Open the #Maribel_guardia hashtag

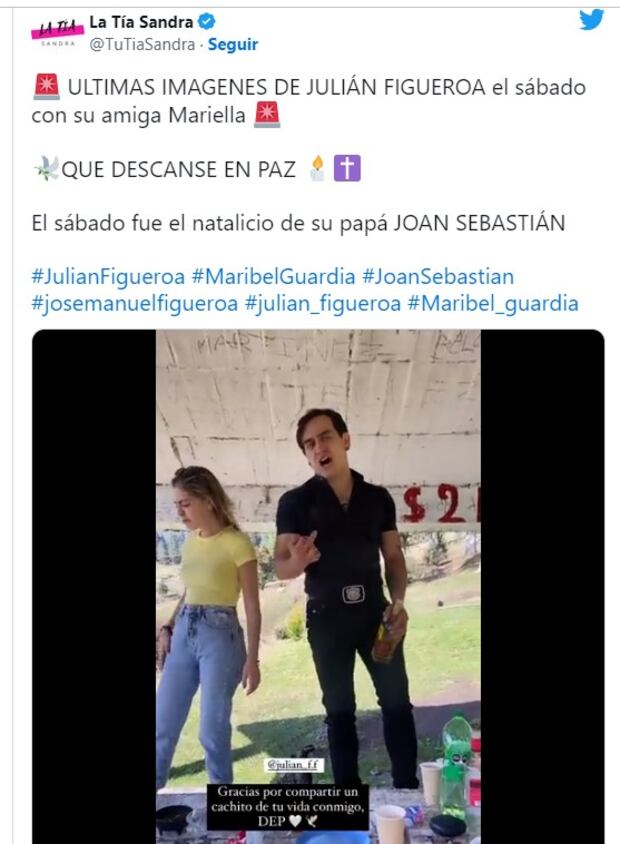coord(493,304)
